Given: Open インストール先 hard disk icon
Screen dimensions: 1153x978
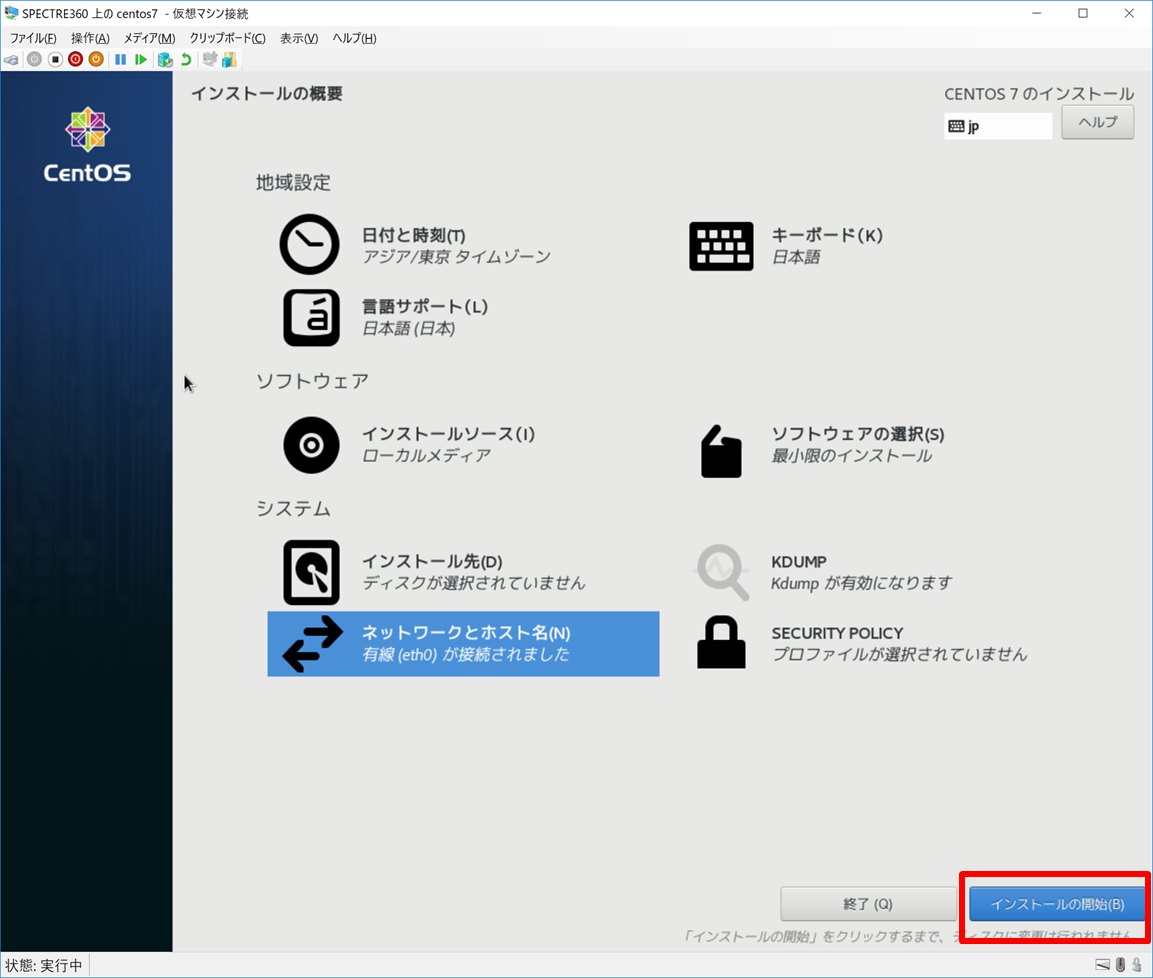Looking at the screenshot, I should (311, 572).
